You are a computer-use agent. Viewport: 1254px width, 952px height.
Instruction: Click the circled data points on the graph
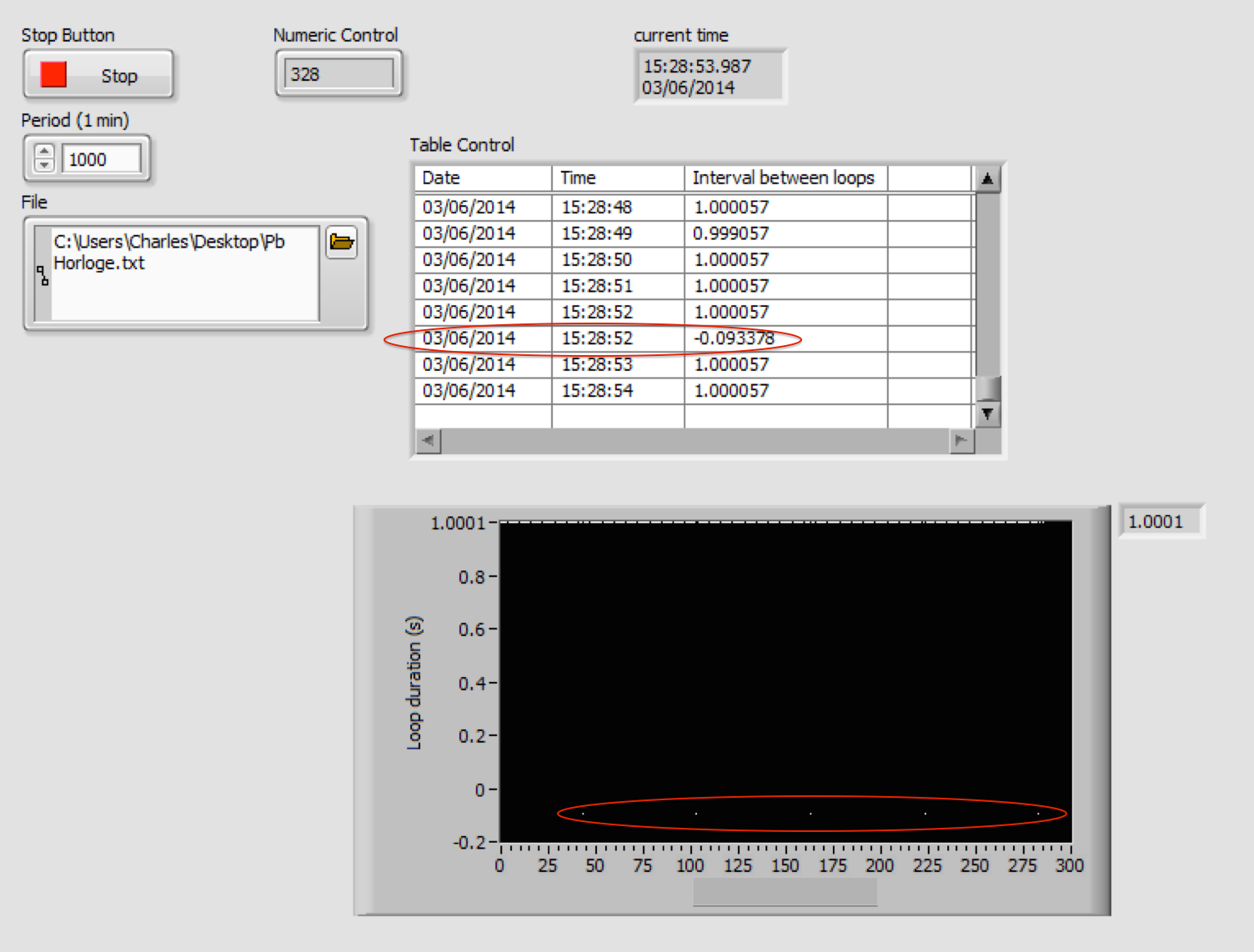click(x=810, y=811)
